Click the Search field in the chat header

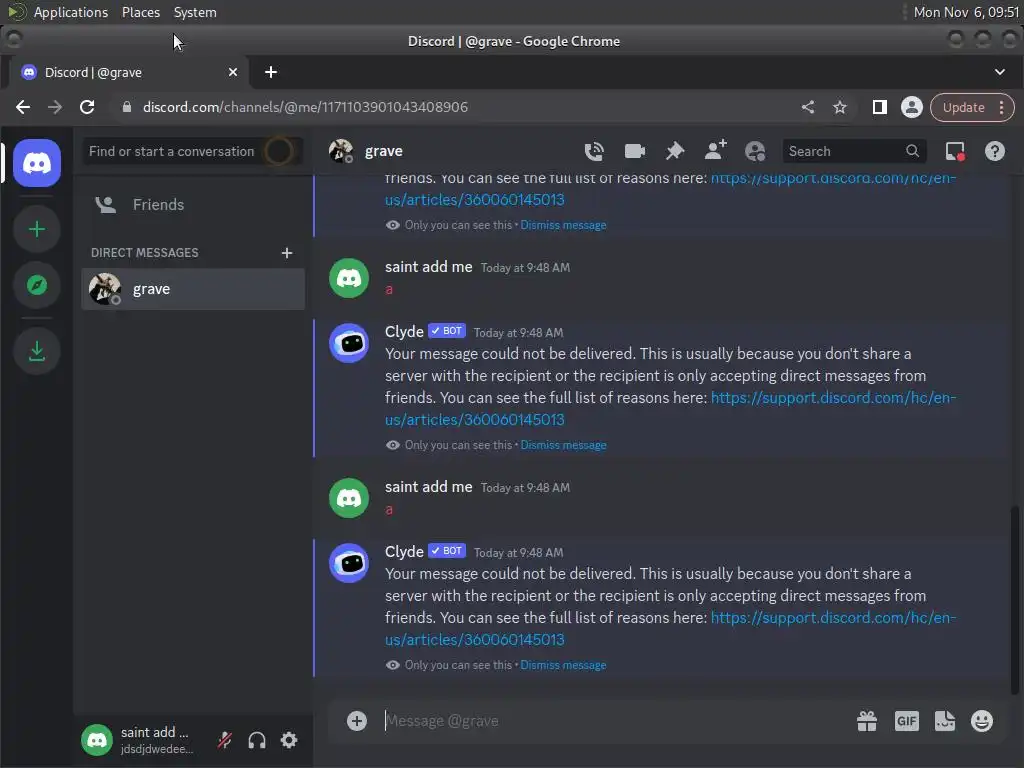tap(854, 152)
